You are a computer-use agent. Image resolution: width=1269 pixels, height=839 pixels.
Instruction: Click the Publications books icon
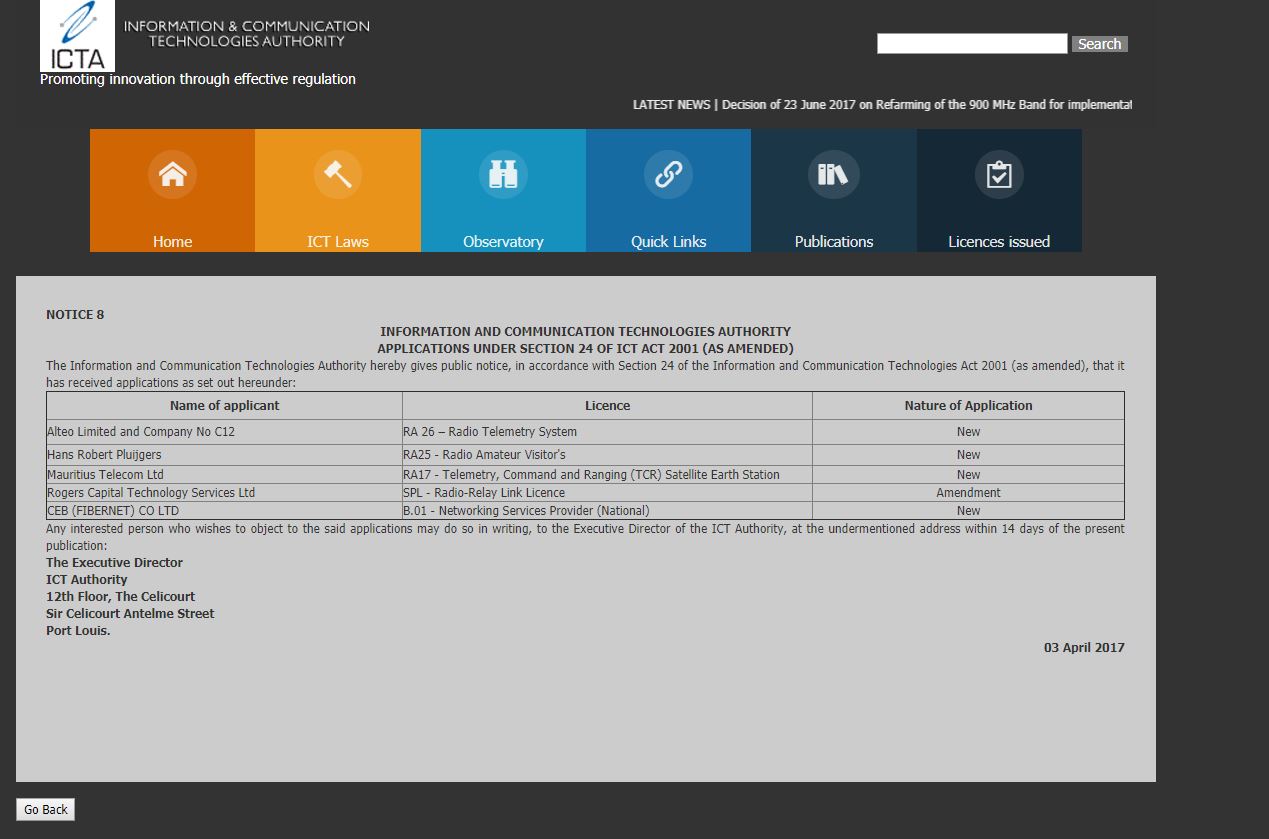point(834,175)
